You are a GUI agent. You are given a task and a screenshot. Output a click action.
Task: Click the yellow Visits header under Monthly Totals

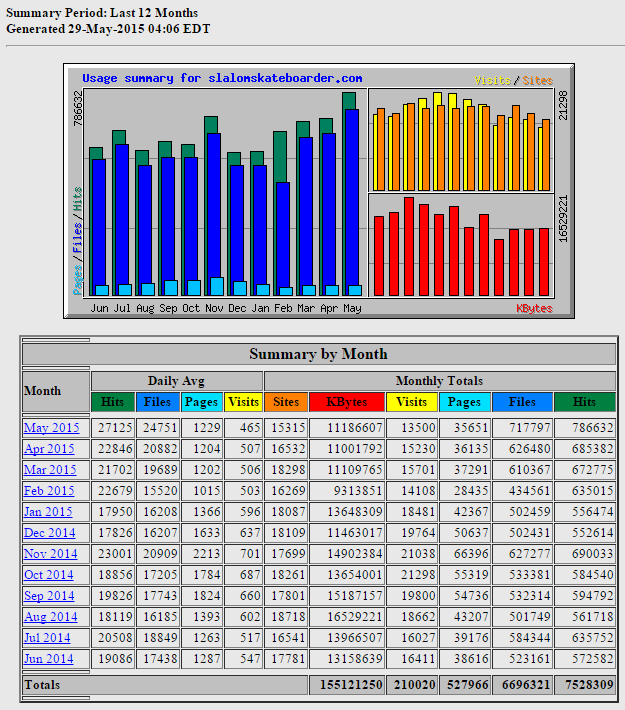tap(411, 402)
